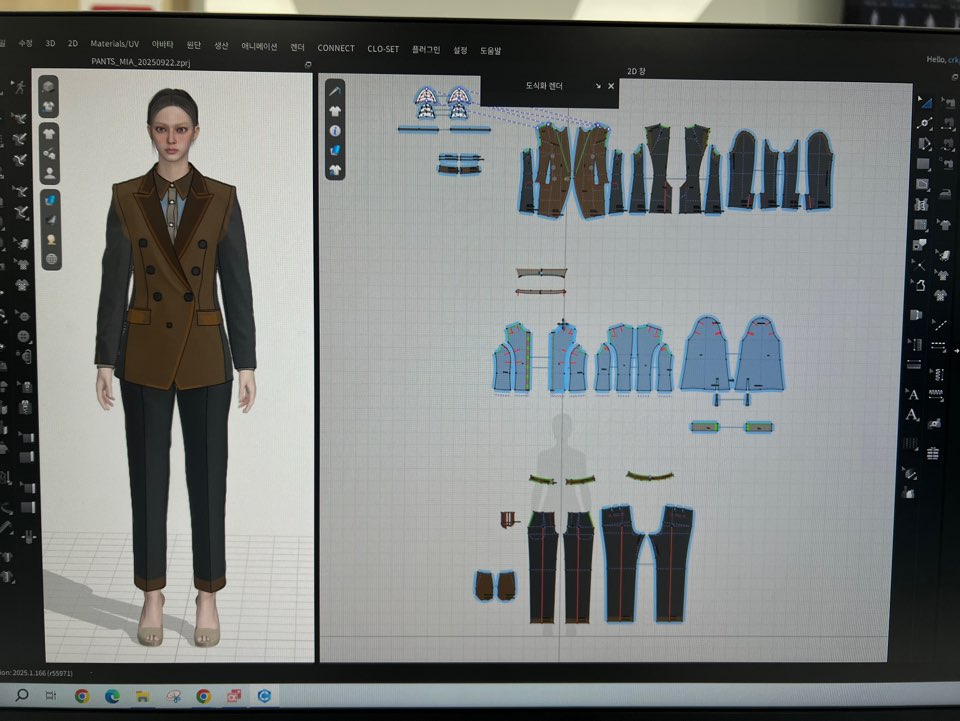Open File Explorer from the taskbar
The width and height of the screenshot is (960, 721).
[x=142, y=696]
